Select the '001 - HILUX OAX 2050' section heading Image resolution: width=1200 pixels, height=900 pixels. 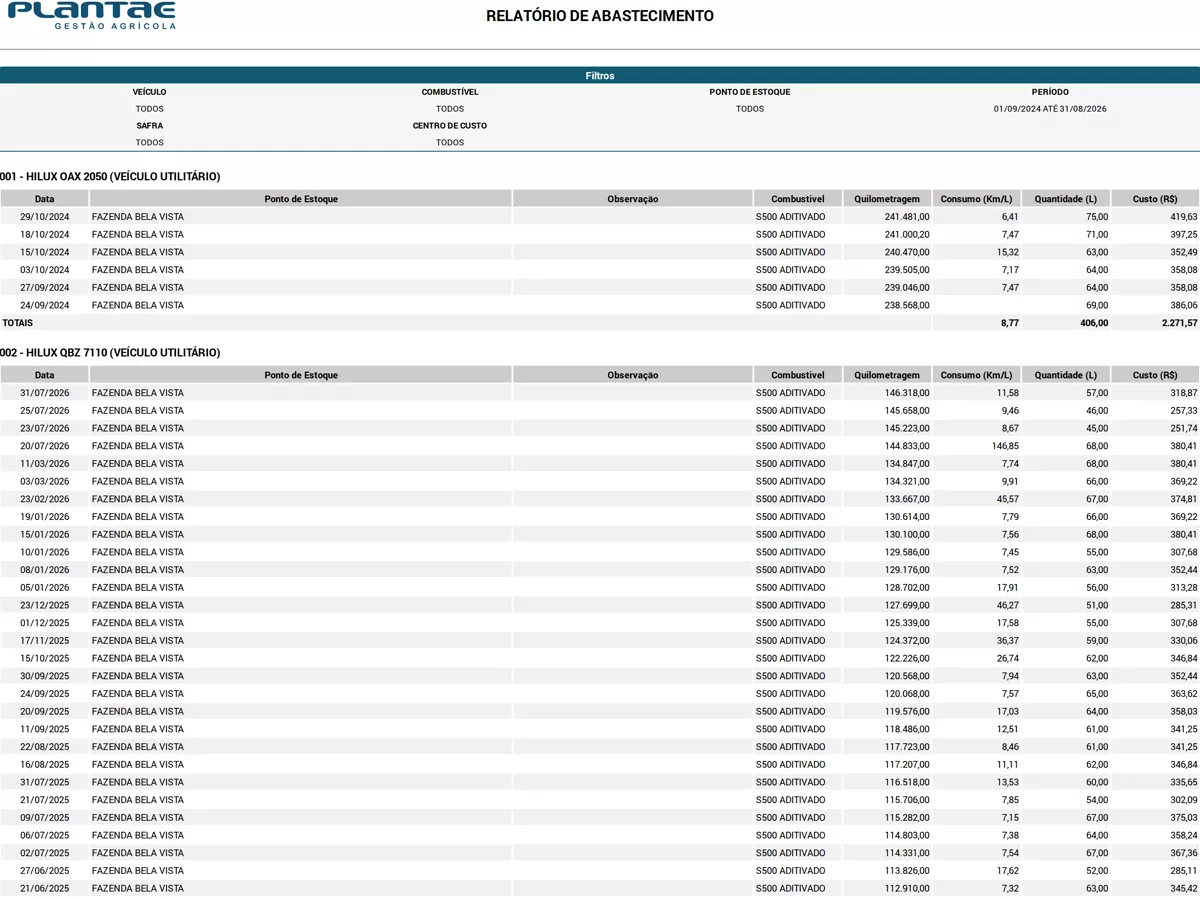coord(110,177)
